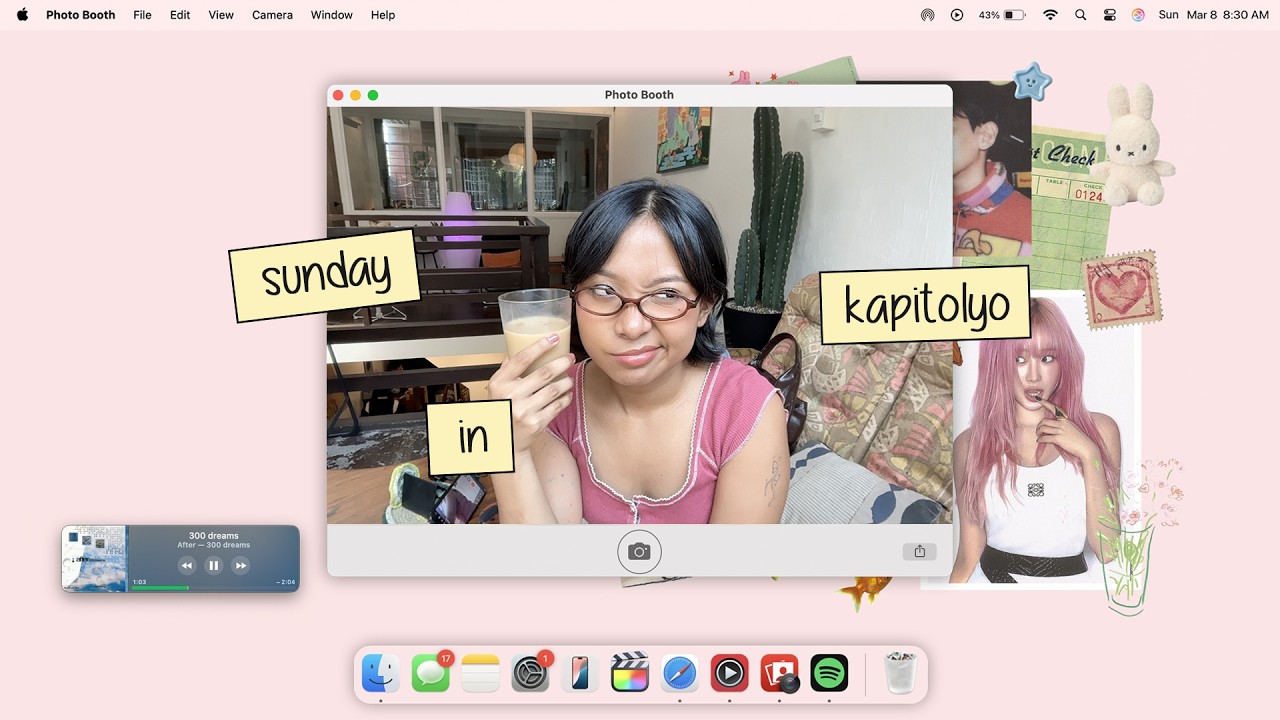The height and width of the screenshot is (720, 1280).
Task: Open the Edit menu
Action: tap(180, 15)
